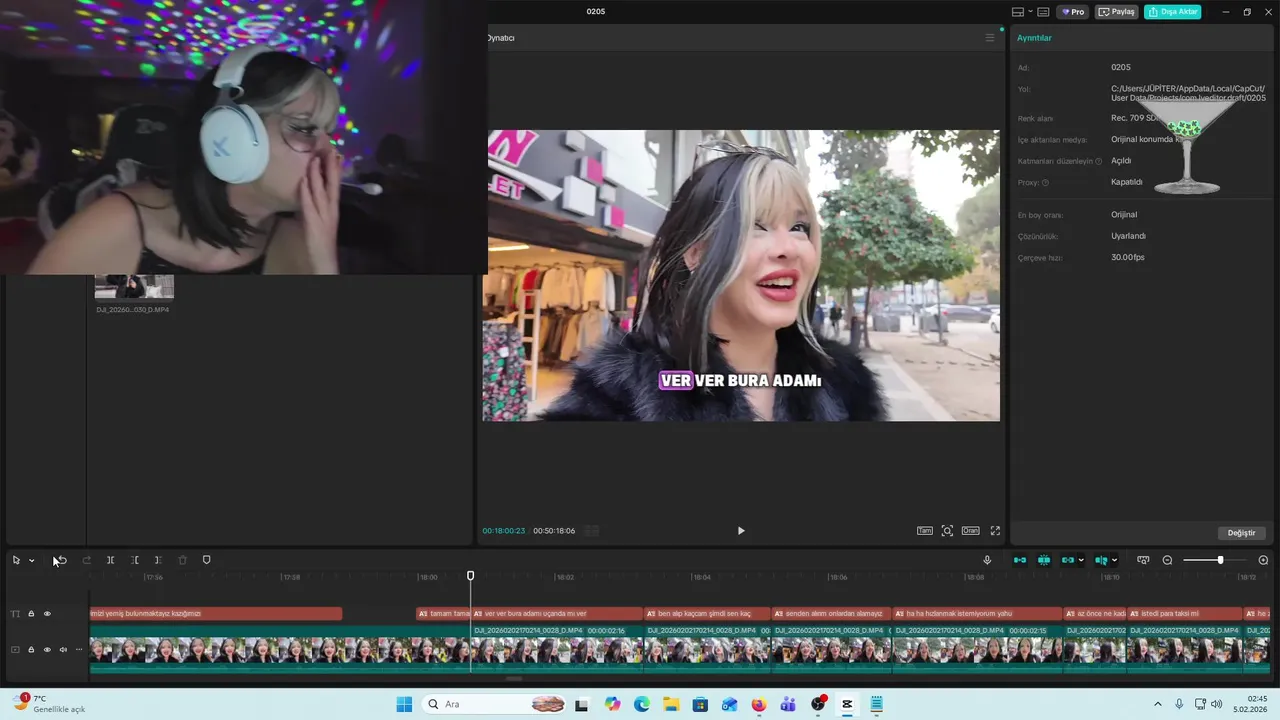Open timeline cover/shortcut settings icon

click(1143, 560)
